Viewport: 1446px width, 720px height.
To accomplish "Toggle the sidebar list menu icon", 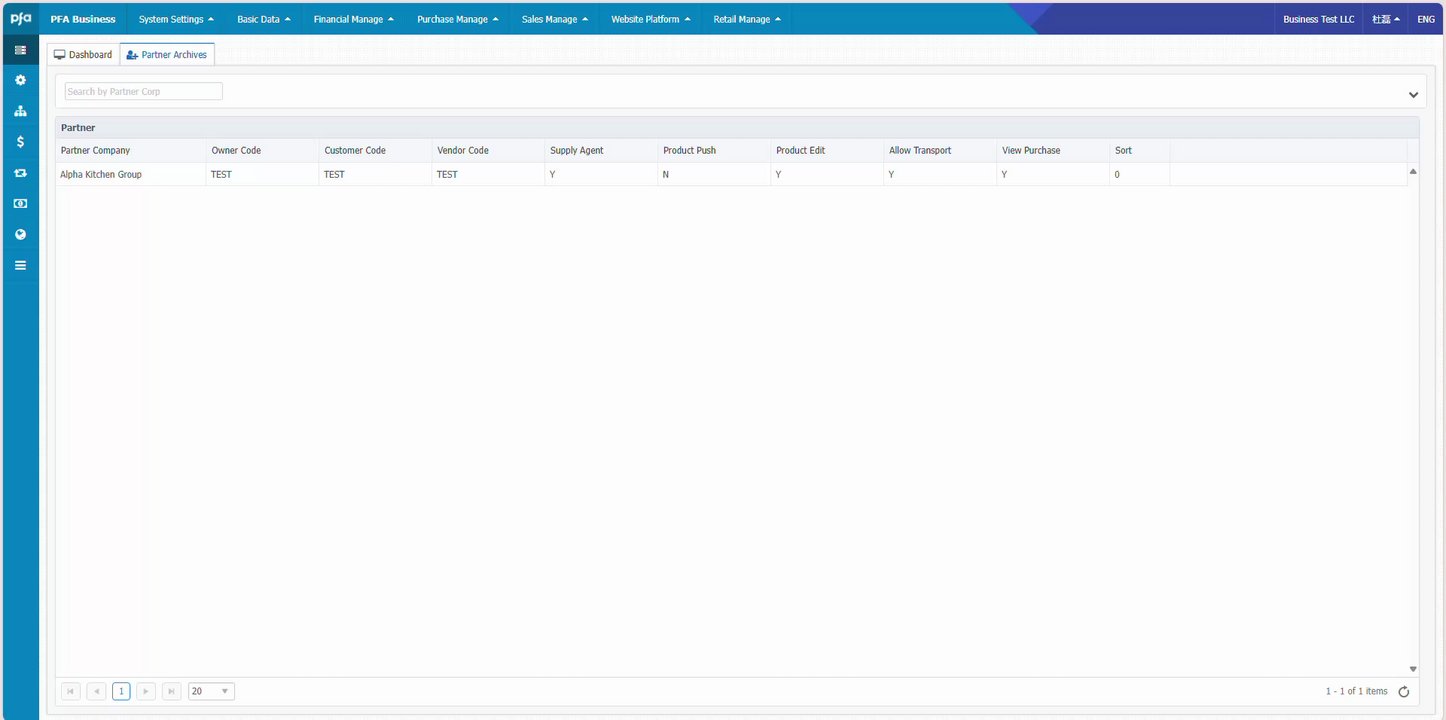I will point(20,50).
